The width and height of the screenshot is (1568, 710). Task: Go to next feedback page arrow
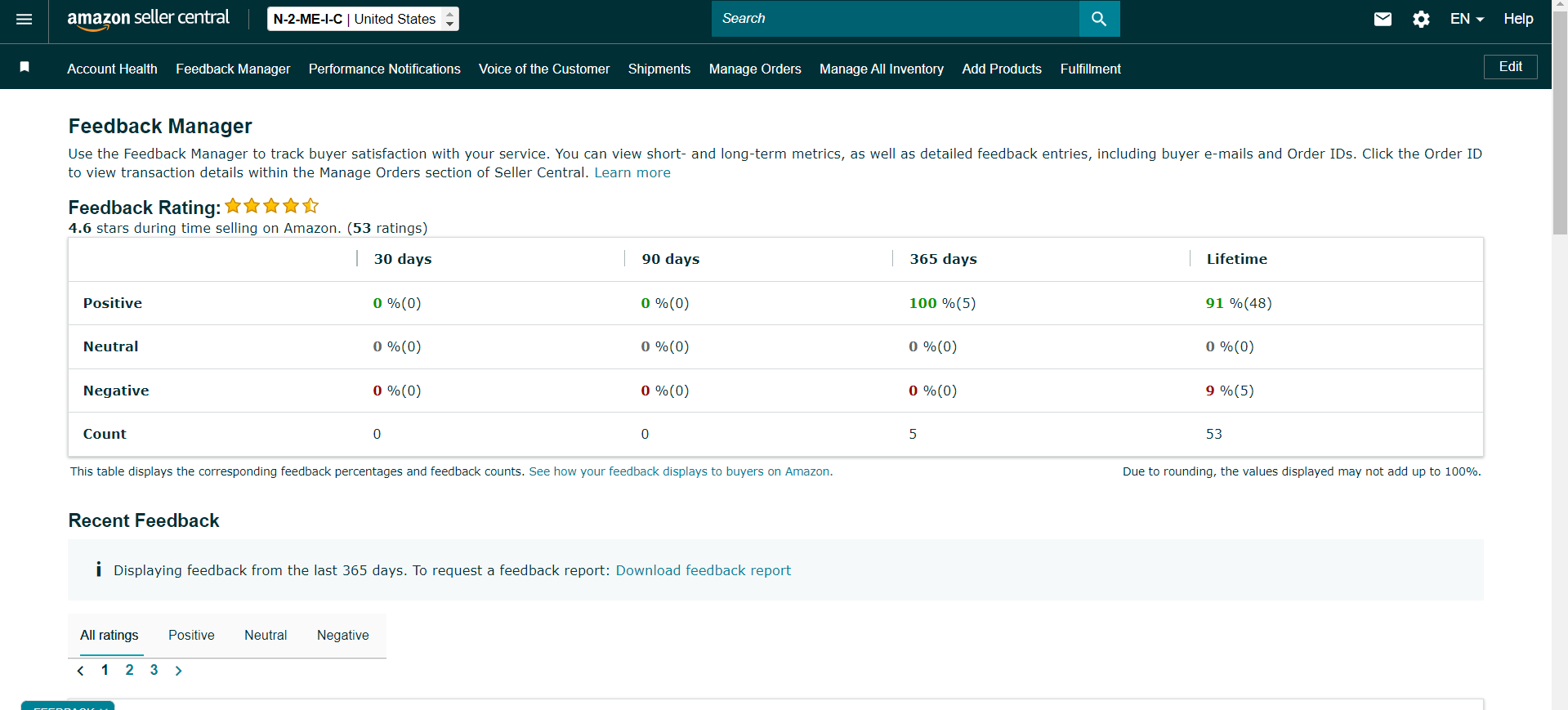point(178,671)
